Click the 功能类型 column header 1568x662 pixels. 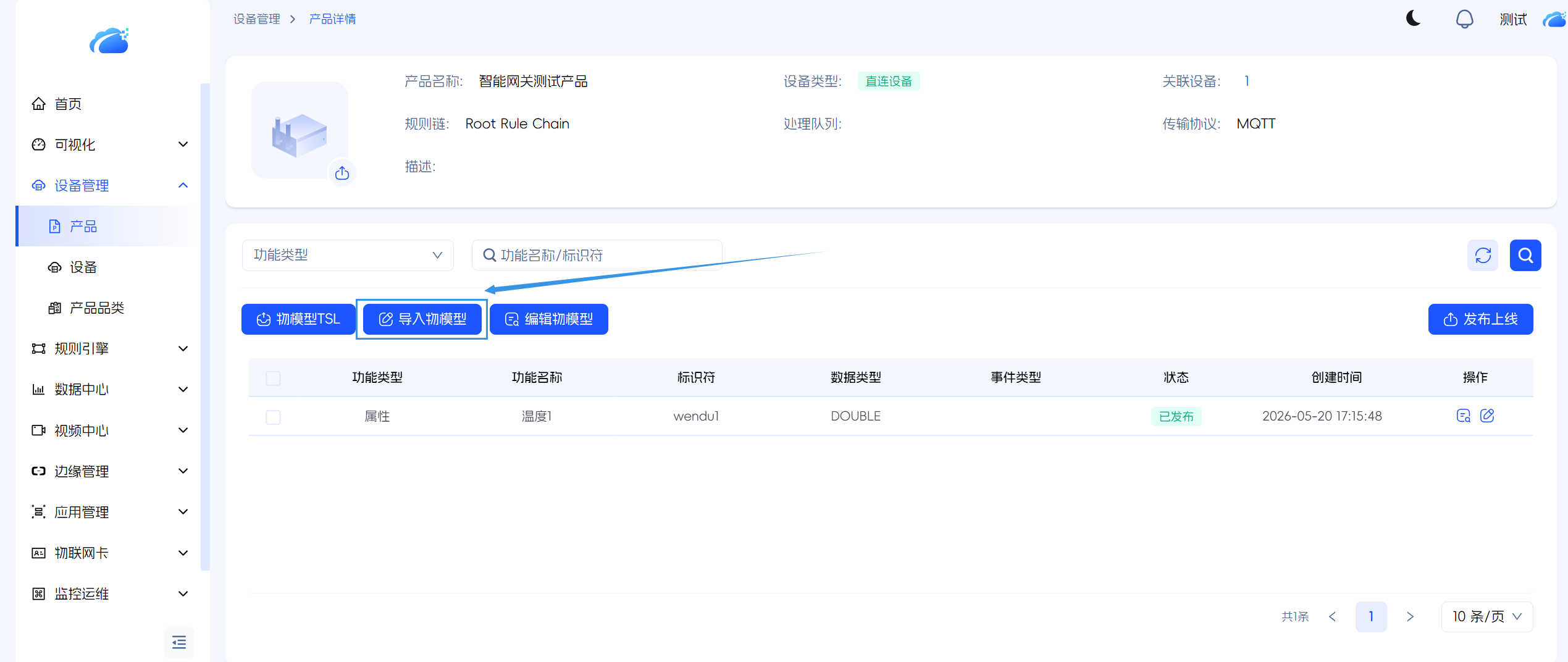377,377
